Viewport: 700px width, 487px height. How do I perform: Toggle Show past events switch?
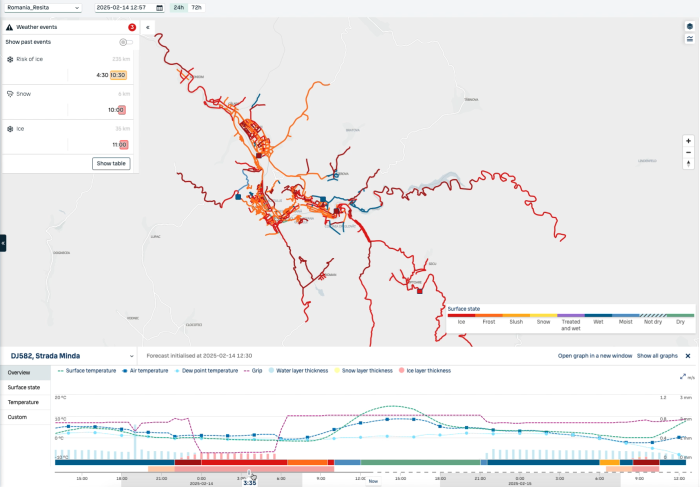(125, 42)
